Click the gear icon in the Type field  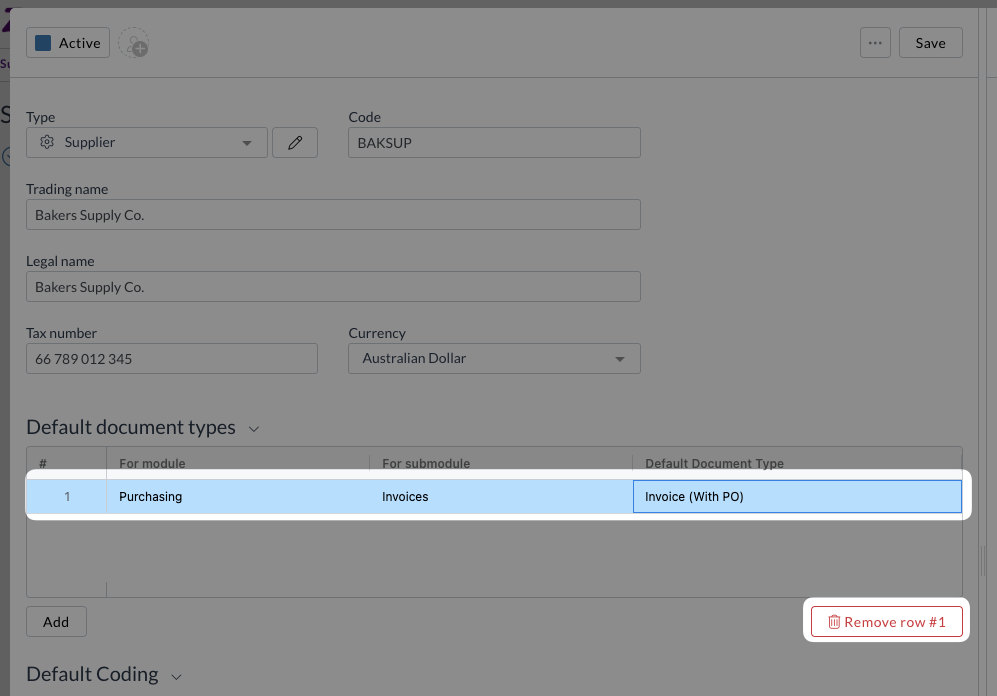(x=46, y=143)
